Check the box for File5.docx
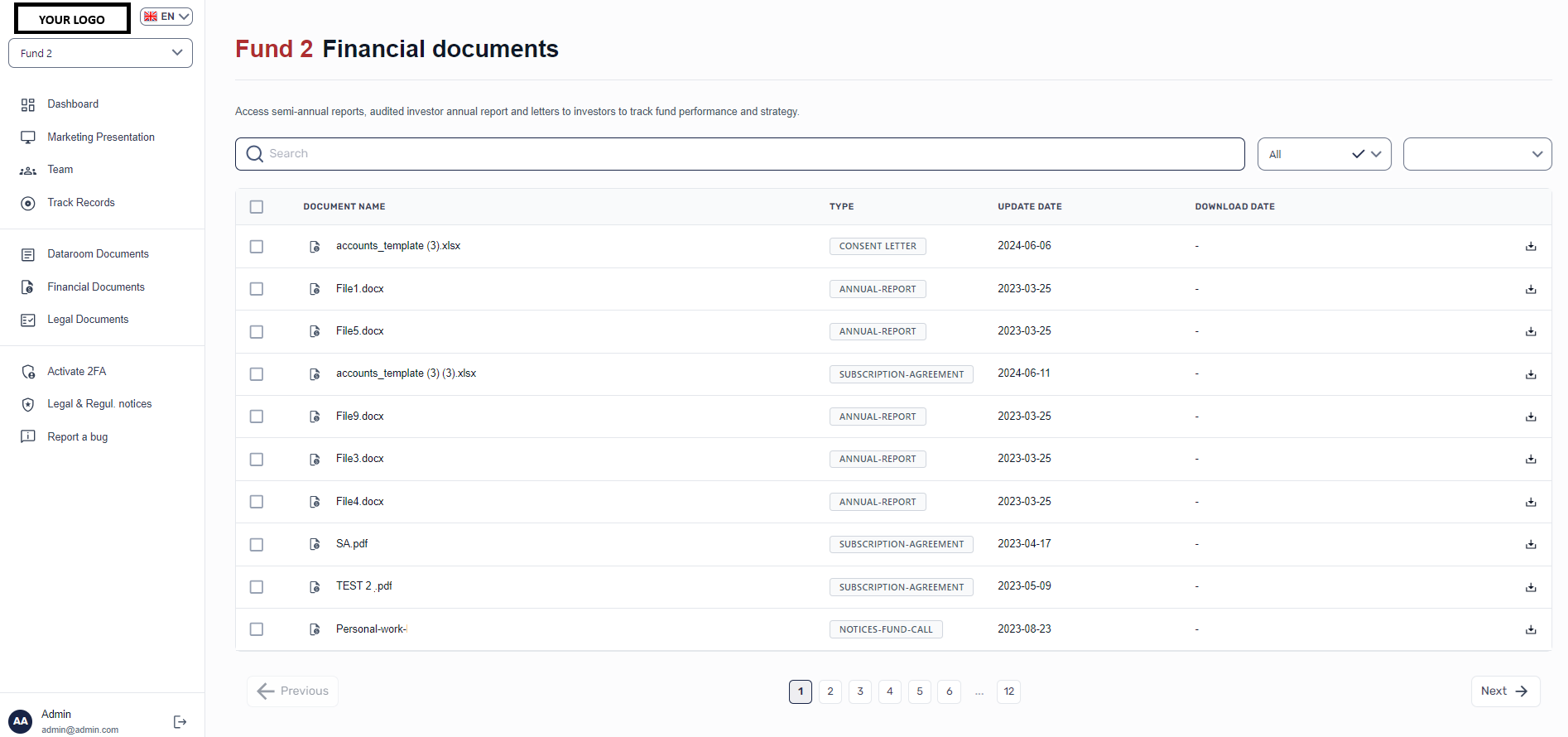Screen dimensions: 1568x737 (x=257, y=331)
